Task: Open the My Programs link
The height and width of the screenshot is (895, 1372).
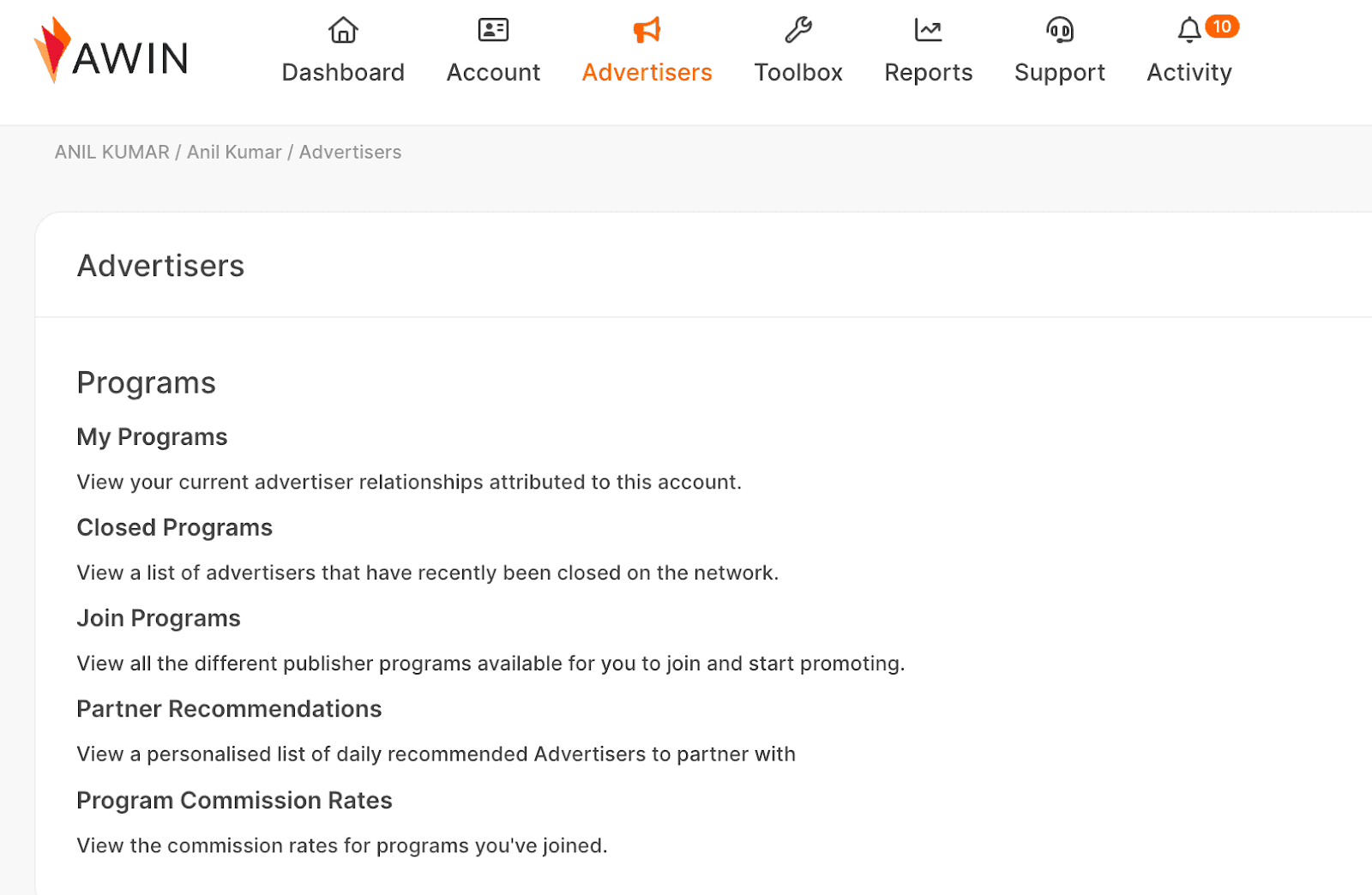Action: (152, 437)
